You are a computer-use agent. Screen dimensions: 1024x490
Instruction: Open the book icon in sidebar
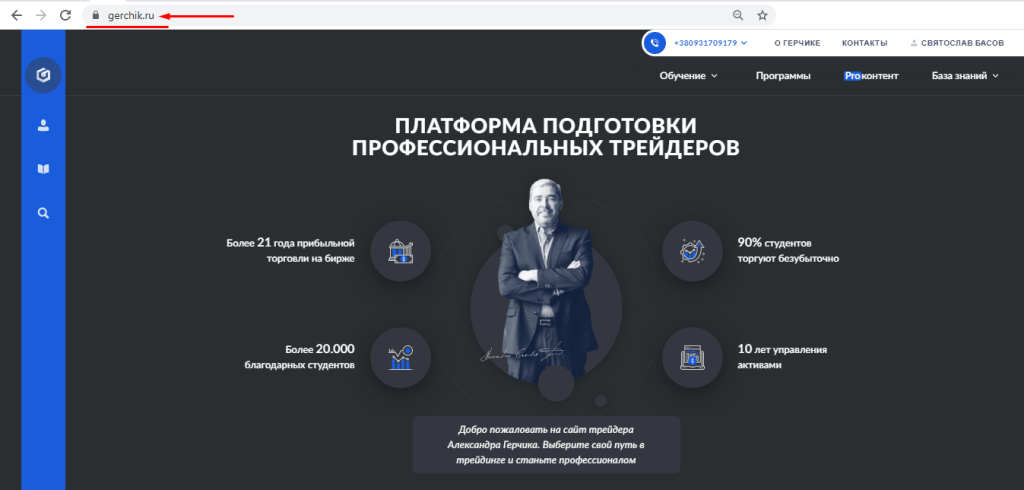[x=43, y=169]
